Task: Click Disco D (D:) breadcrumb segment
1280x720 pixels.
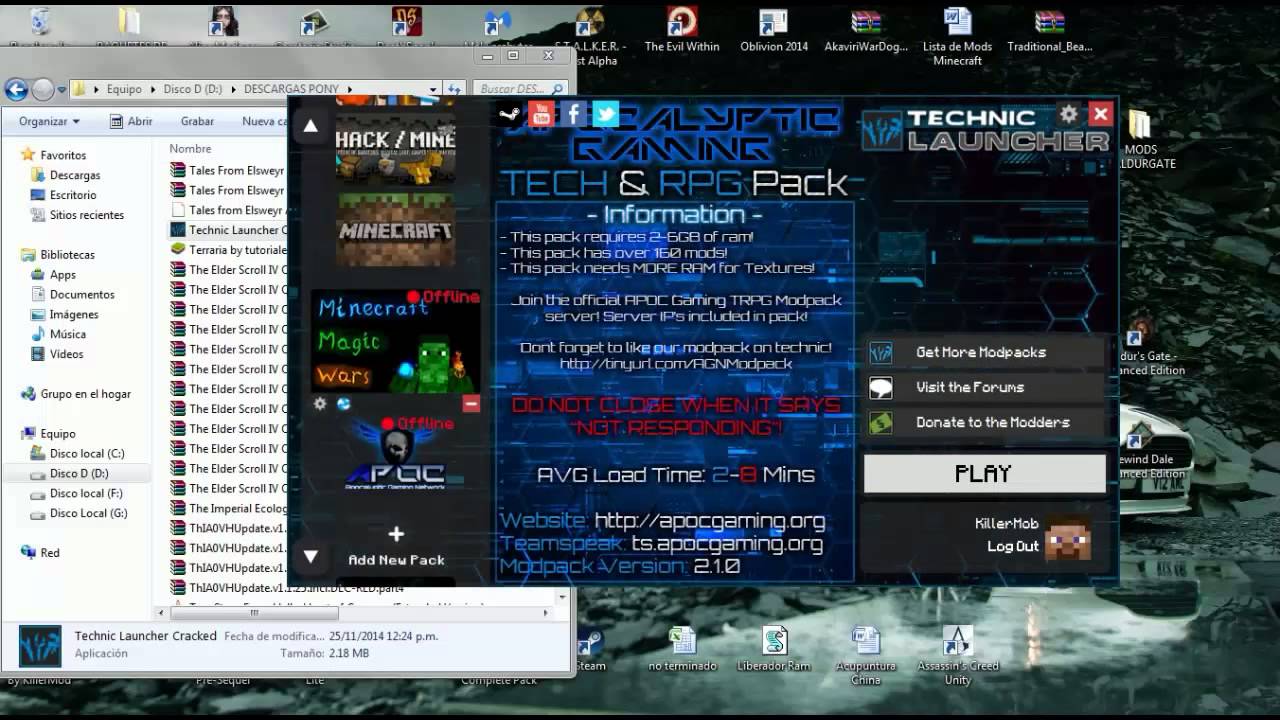Action: pyautogui.click(x=193, y=89)
